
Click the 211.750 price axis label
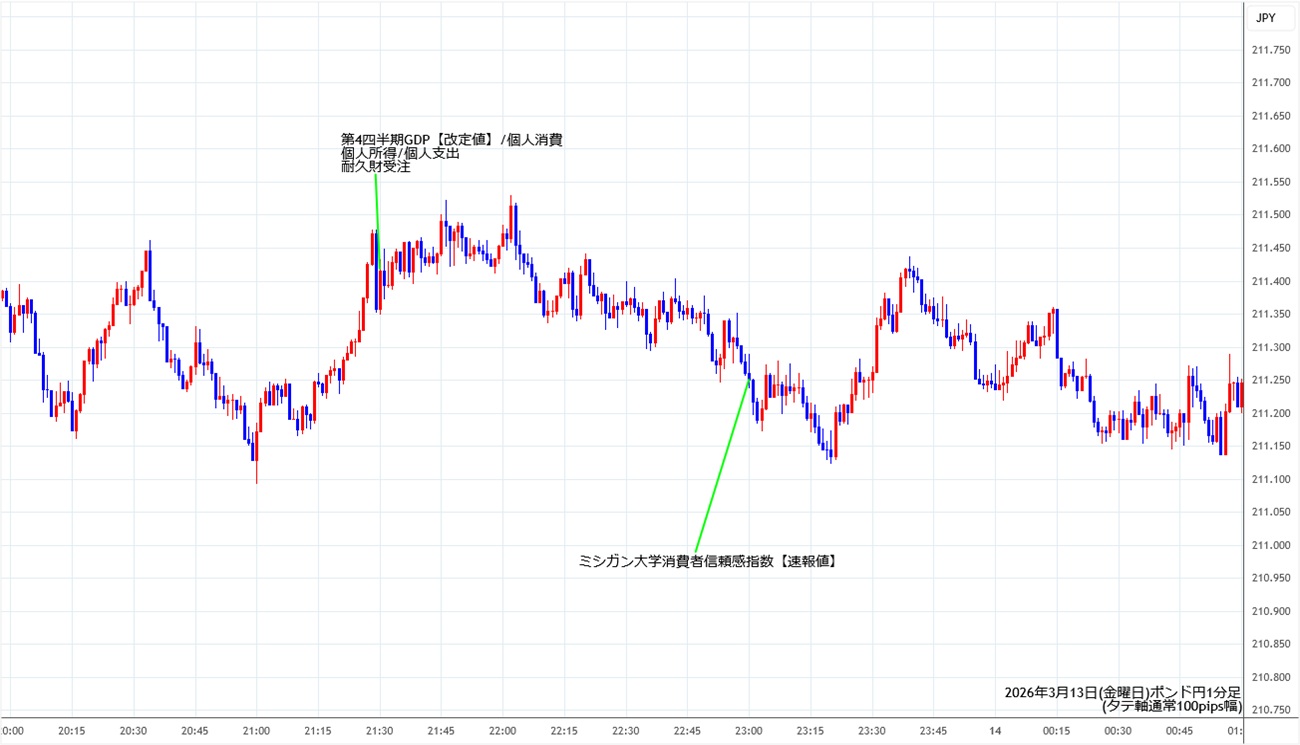(x=1270, y=50)
